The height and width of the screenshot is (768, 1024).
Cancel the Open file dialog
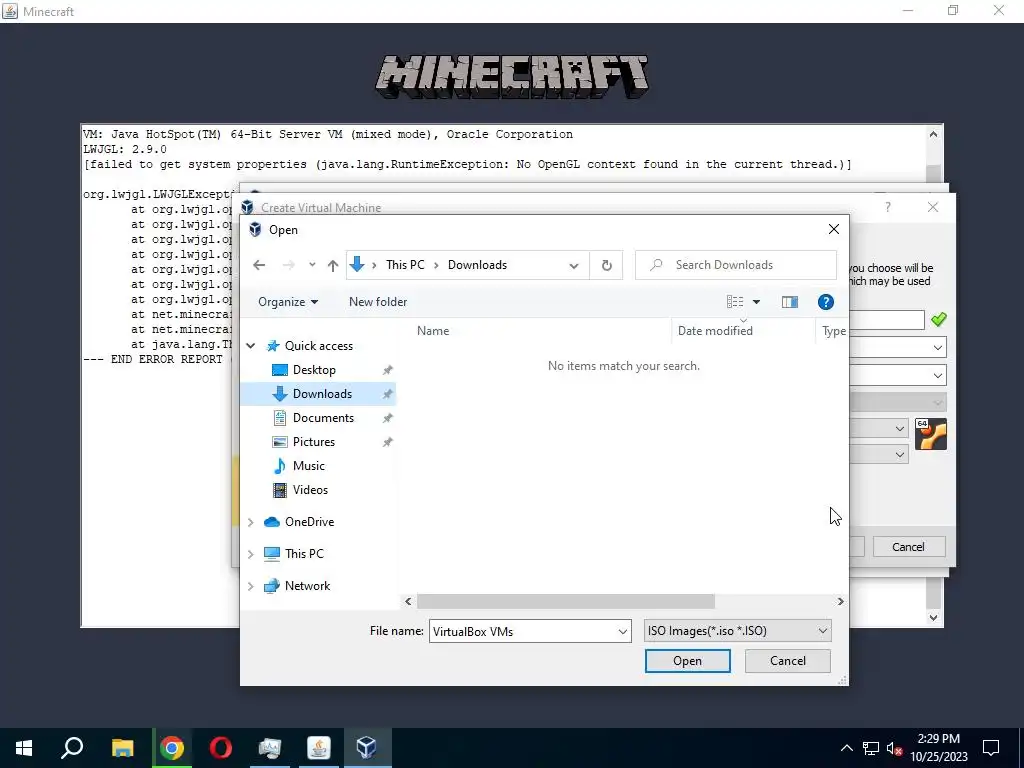point(788,661)
